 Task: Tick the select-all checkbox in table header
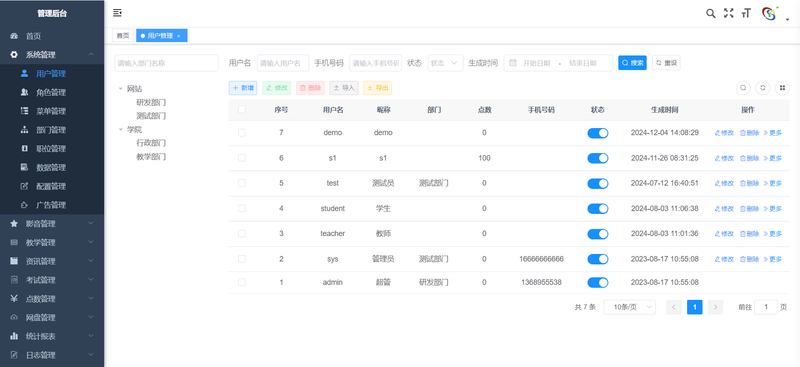point(242,109)
